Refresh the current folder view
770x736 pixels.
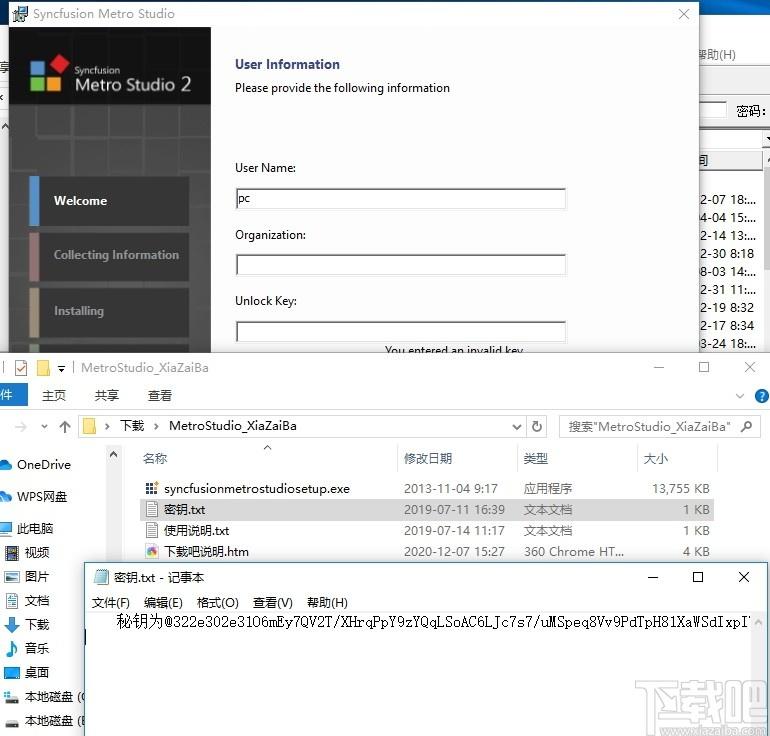tap(538, 426)
